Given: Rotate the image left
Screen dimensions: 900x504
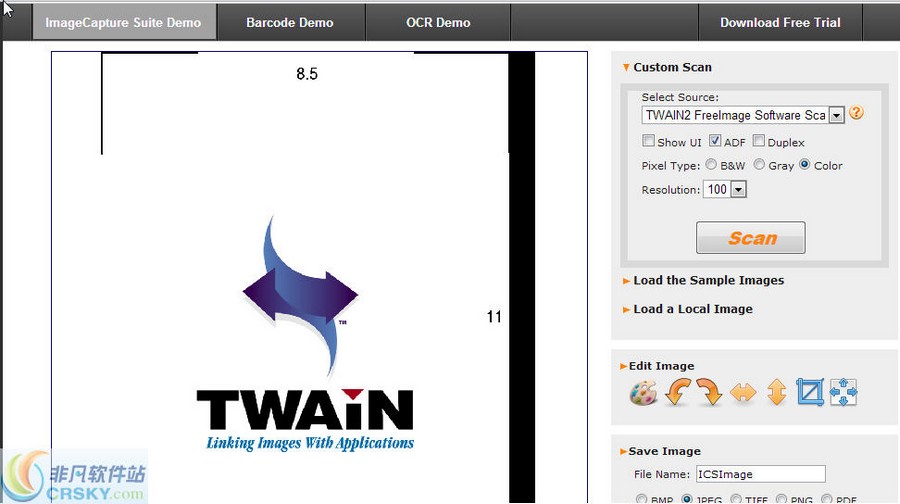Looking at the screenshot, I should pos(677,393).
